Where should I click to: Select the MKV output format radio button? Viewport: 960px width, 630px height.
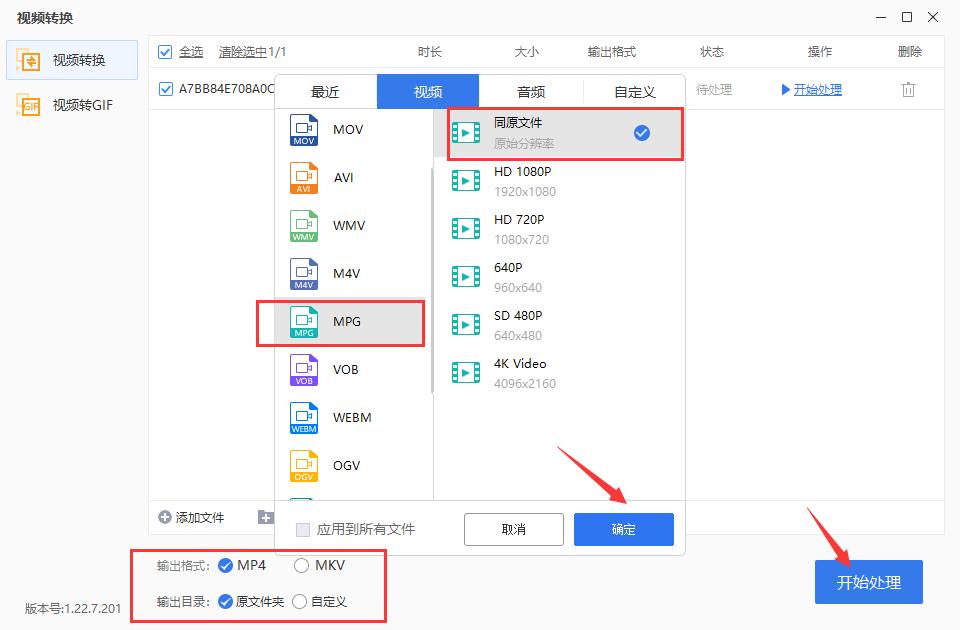[x=300, y=563]
